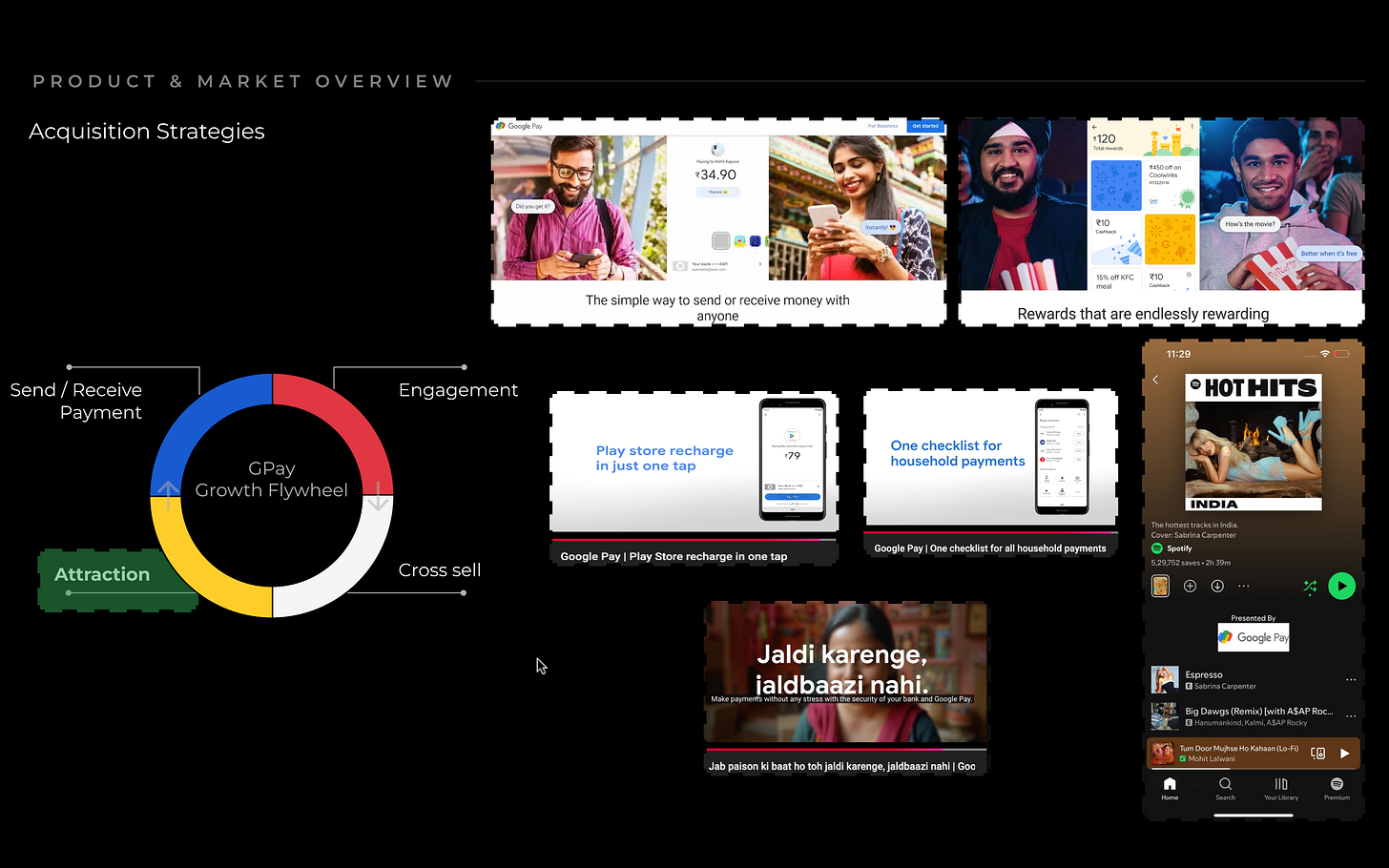The width and height of the screenshot is (1389, 868).
Task: Click the GPay Growth Flywheel center text
Action: pos(272,480)
